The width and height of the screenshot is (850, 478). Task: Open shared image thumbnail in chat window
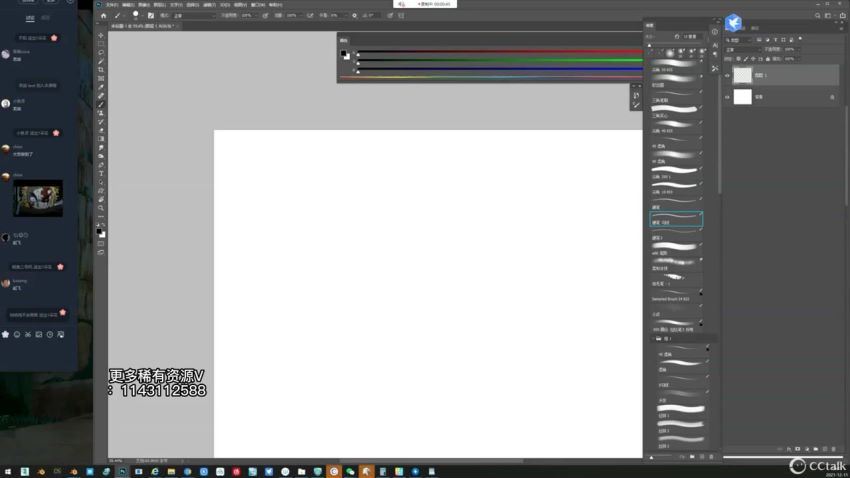(x=38, y=198)
